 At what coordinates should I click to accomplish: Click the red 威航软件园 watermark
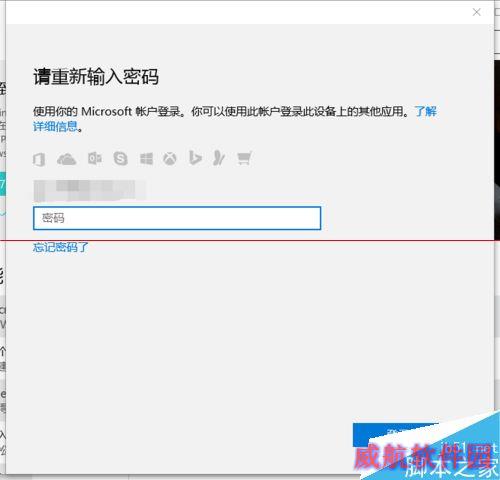422,456
